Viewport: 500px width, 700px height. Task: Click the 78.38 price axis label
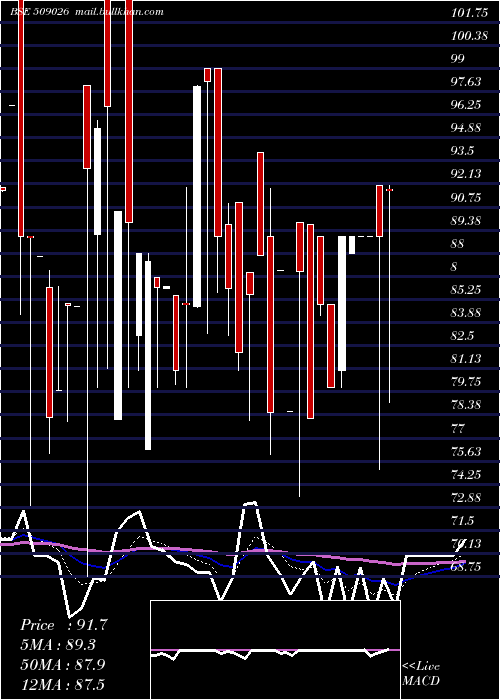[x=466, y=405]
